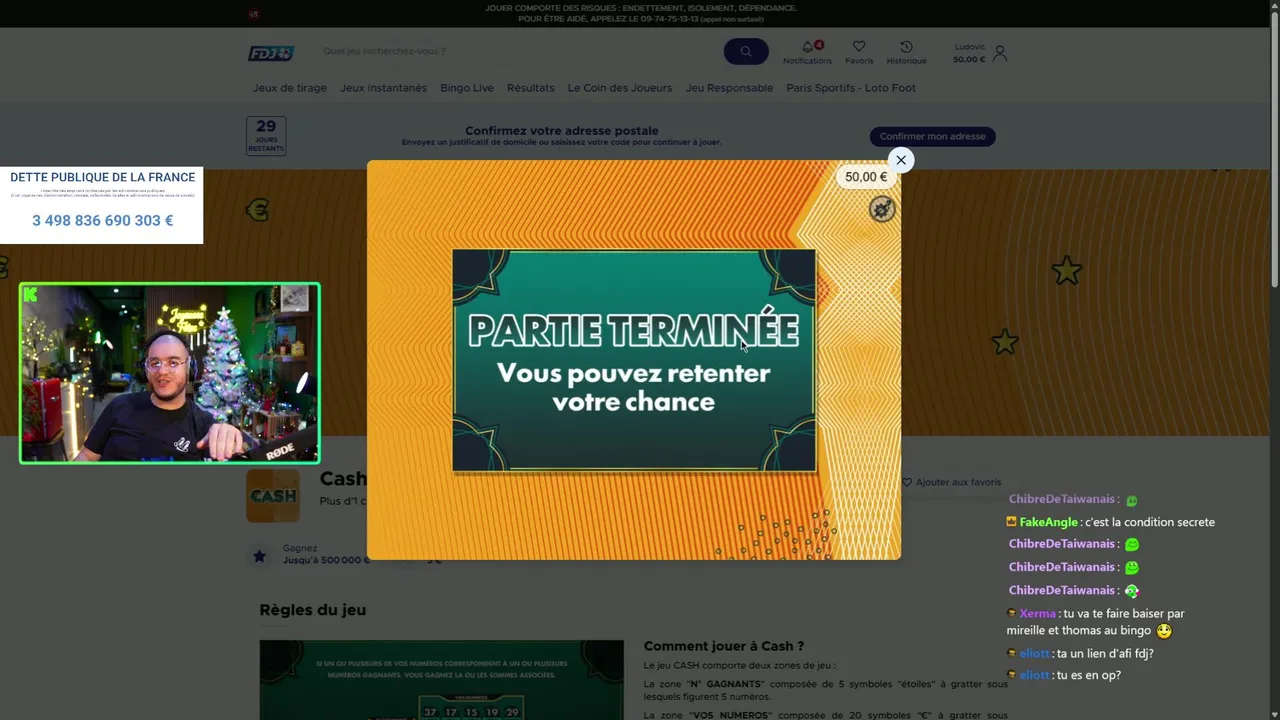Open Ludovic account profile icon

tap(1000, 53)
